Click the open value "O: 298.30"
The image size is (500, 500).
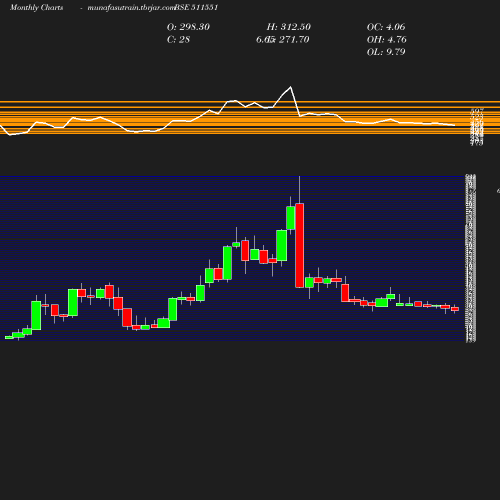188,27
